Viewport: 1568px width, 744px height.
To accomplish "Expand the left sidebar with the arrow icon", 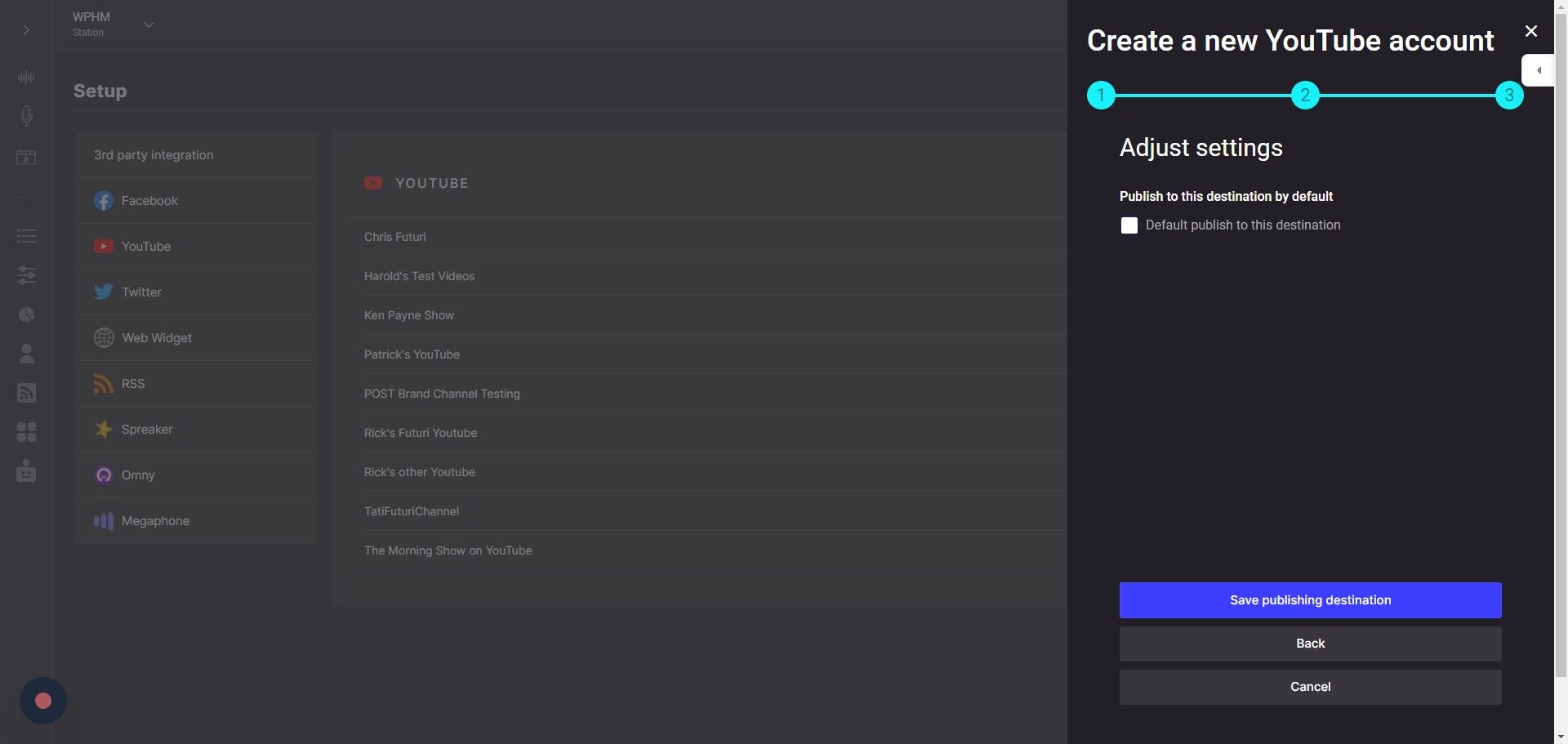I will tap(26, 30).
